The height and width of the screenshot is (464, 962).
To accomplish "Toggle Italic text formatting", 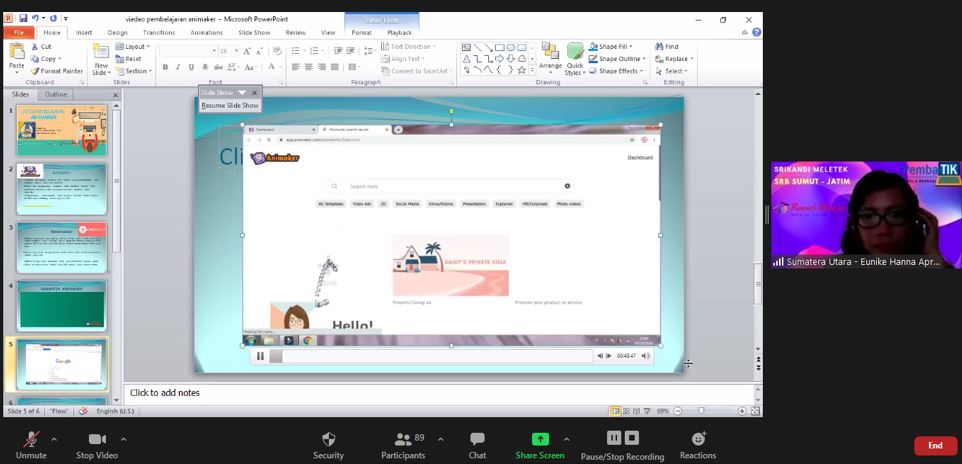I will click(x=178, y=67).
